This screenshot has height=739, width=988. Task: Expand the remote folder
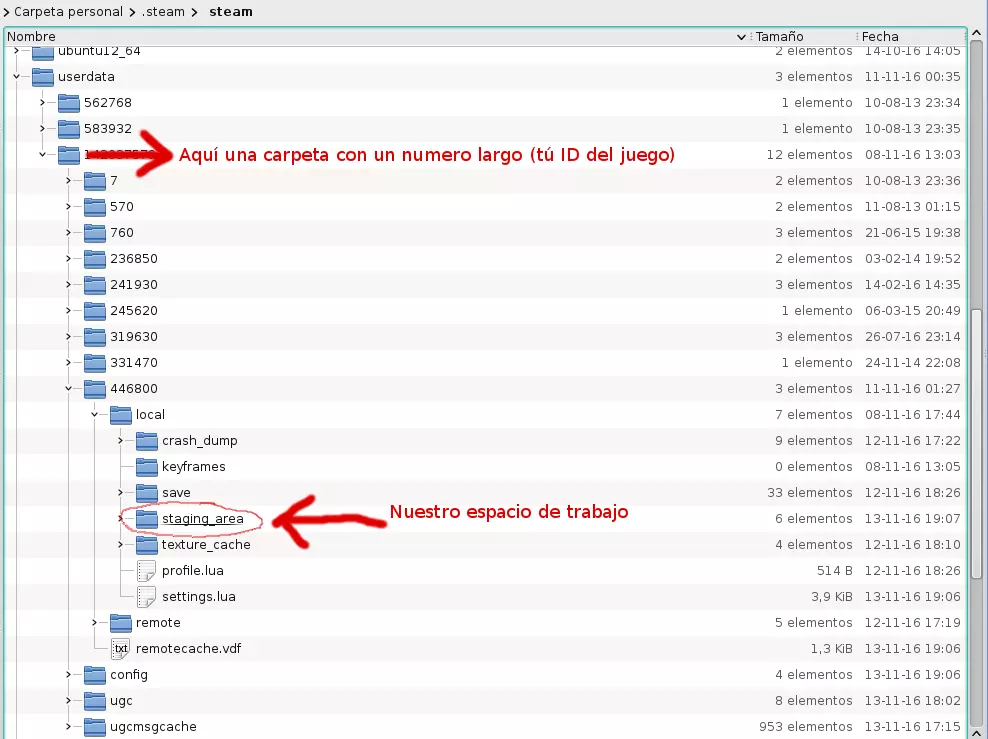[95, 622]
